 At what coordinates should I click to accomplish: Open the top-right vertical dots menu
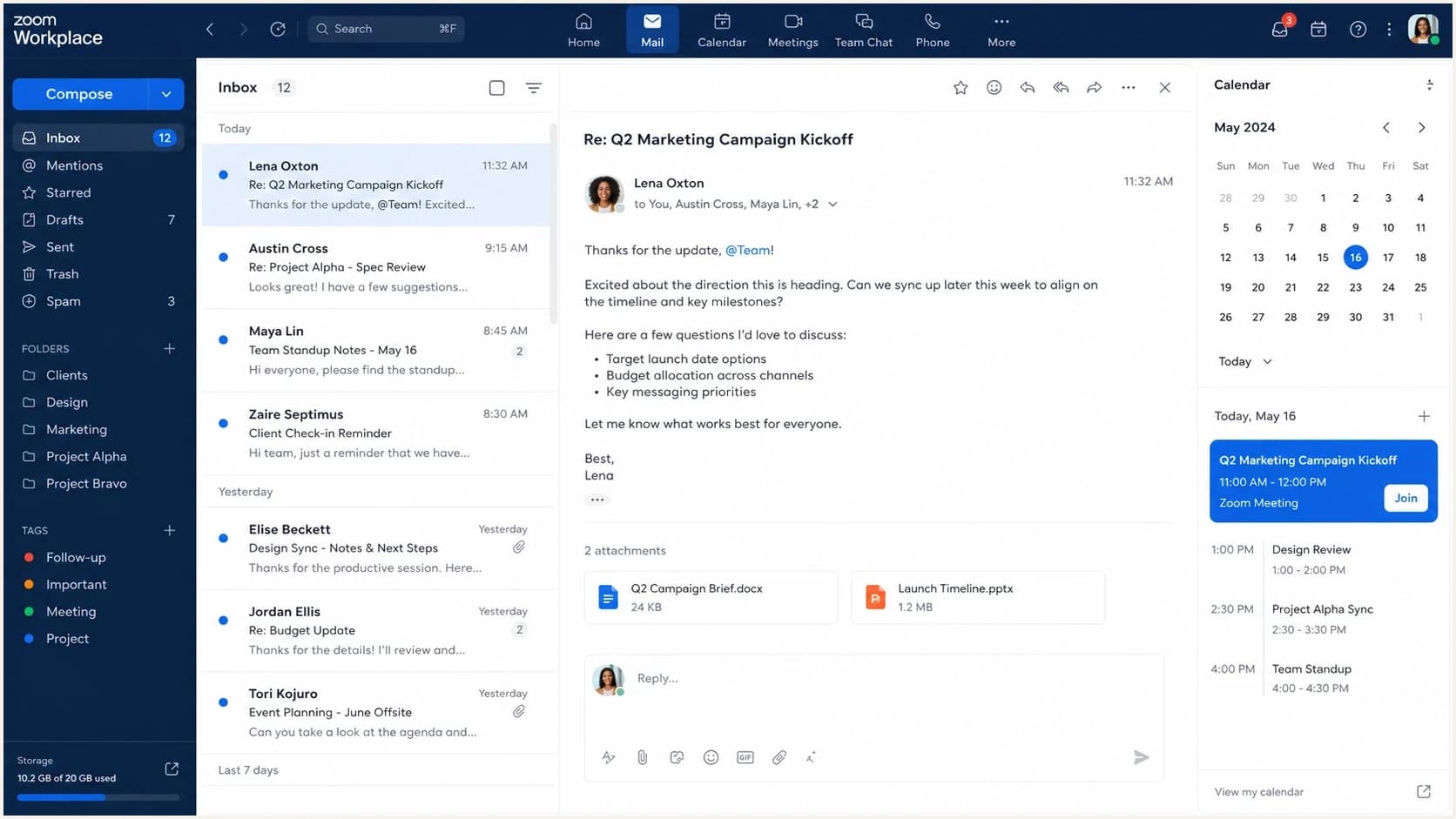[x=1389, y=29]
